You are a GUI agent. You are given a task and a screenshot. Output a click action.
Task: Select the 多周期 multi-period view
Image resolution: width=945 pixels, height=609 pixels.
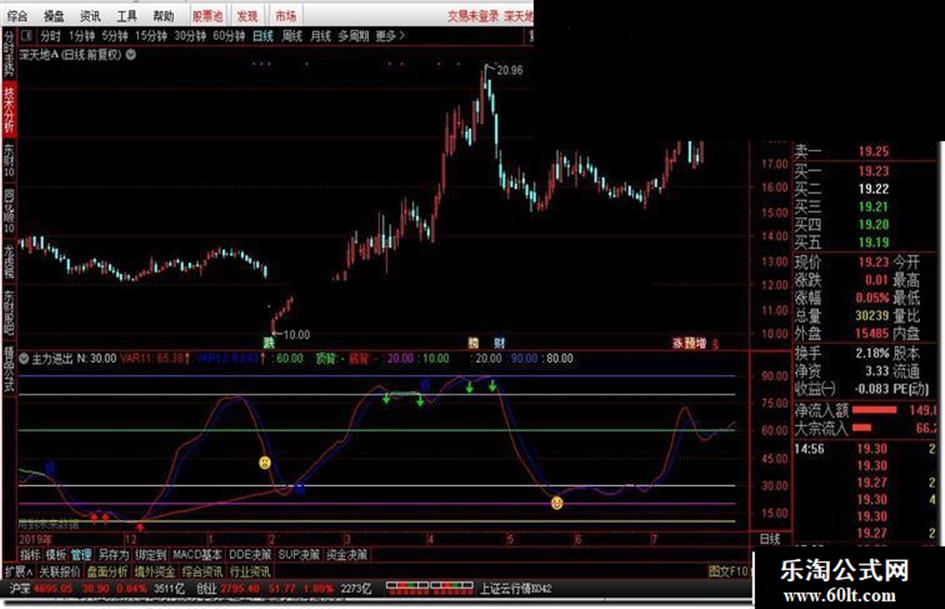coord(353,36)
